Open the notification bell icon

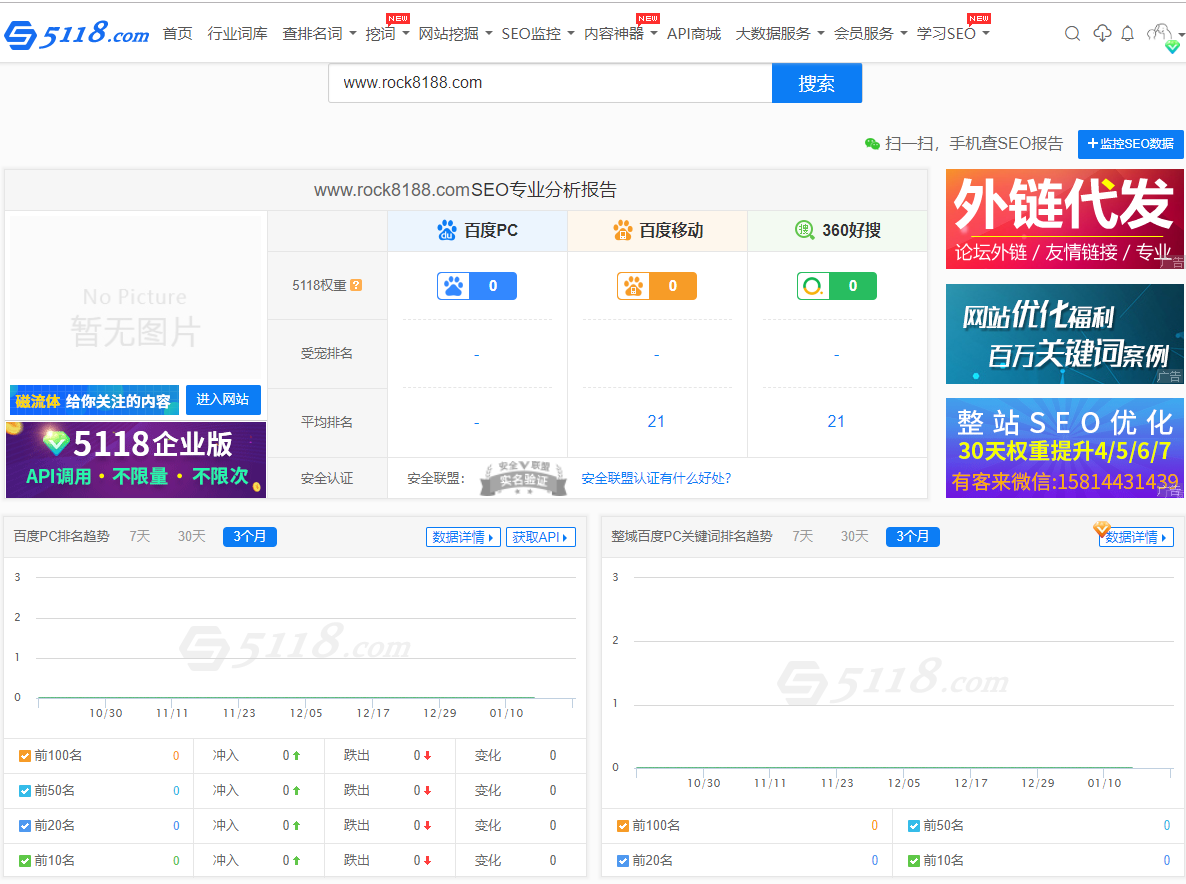tap(1128, 33)
